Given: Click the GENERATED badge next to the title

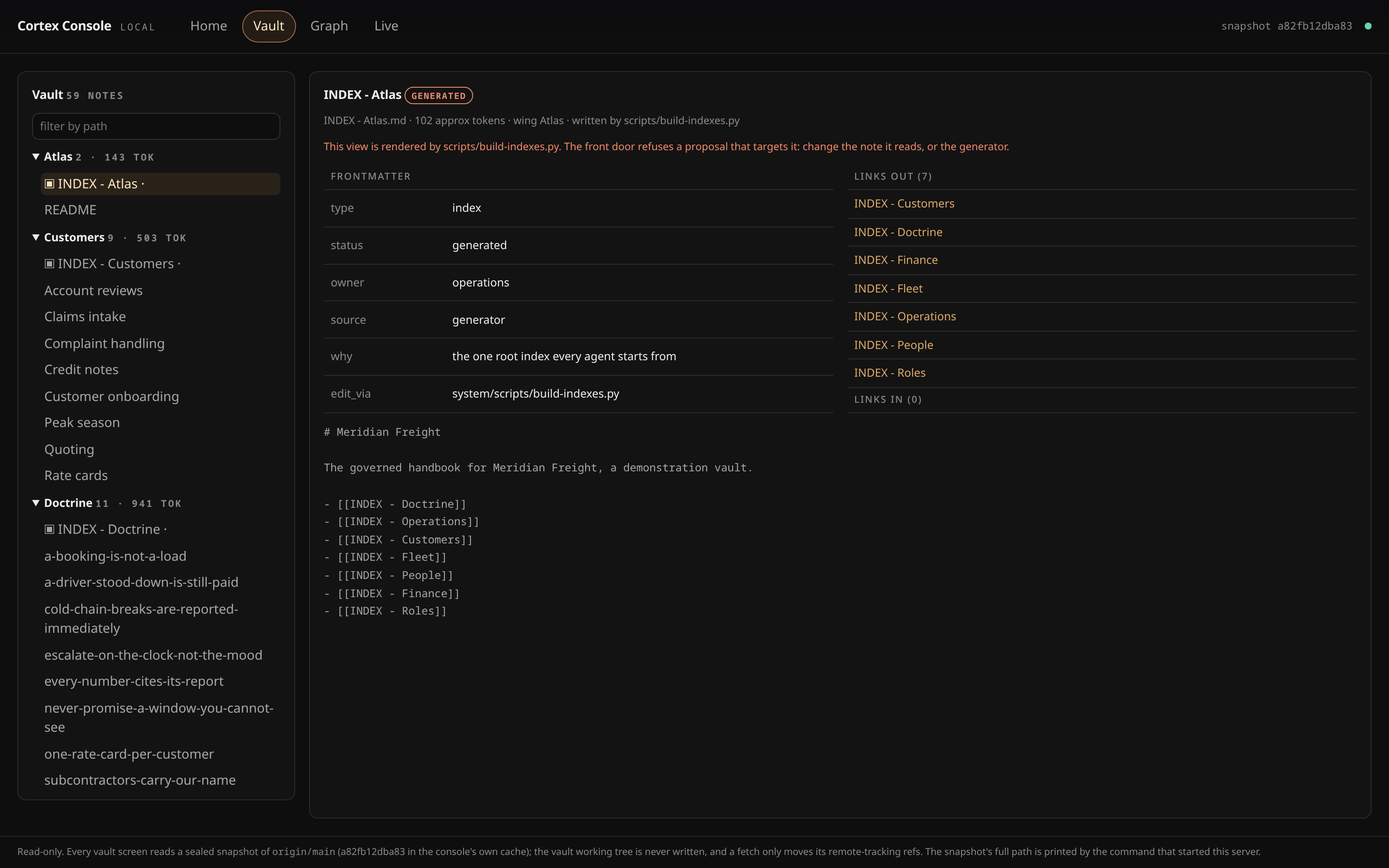Looking at the screenshot, I should (x=438, y=95).
